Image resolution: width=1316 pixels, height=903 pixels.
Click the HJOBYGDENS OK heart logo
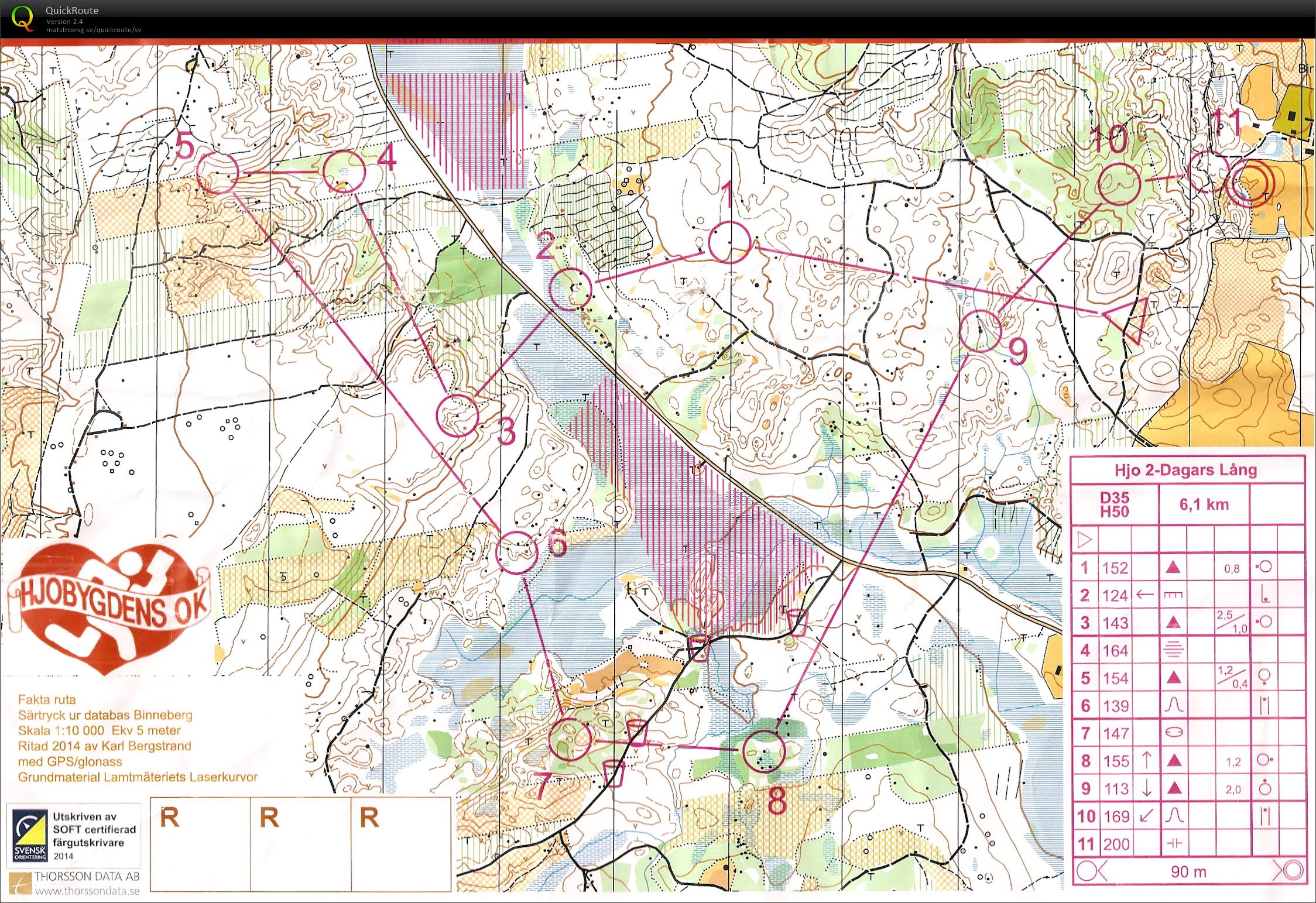pyautogui.click(x=108, y=609)
